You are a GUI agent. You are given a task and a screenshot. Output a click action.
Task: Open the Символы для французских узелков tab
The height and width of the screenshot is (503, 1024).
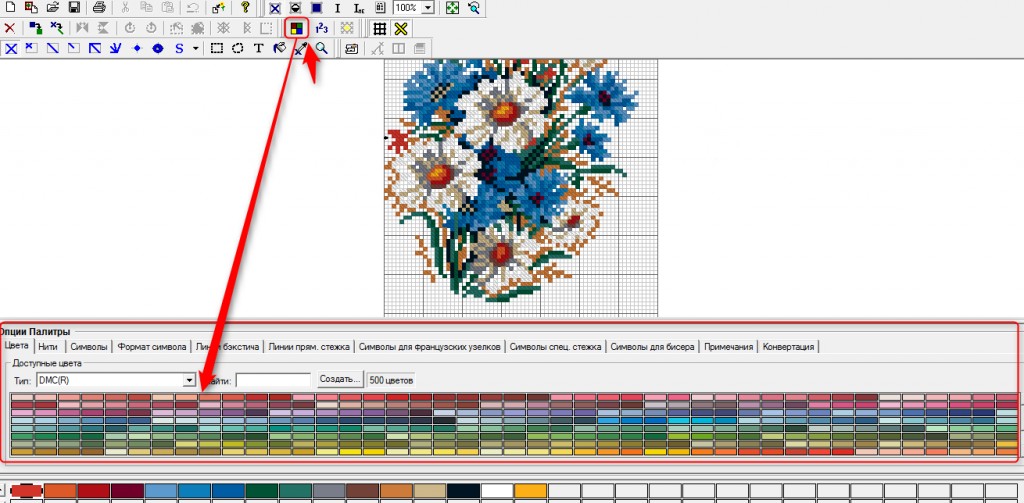click(x=430, y=347)
